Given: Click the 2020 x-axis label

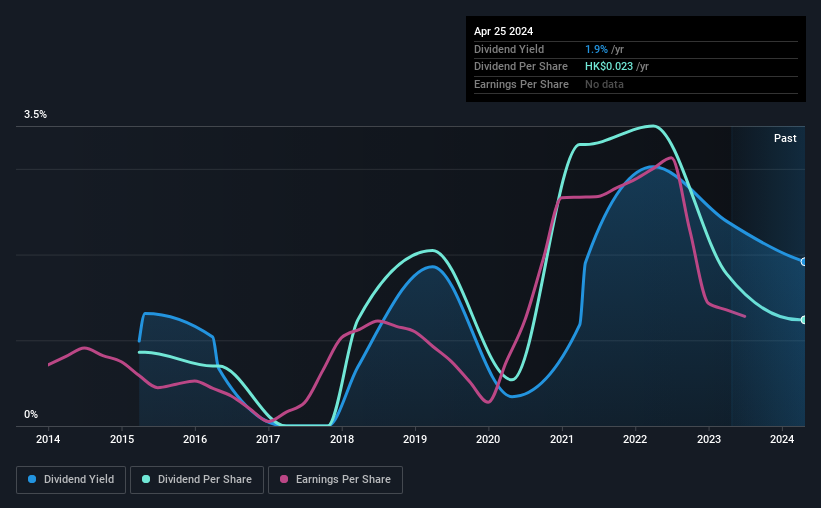Looking at the screenshot, I should (x=488, y=439).
